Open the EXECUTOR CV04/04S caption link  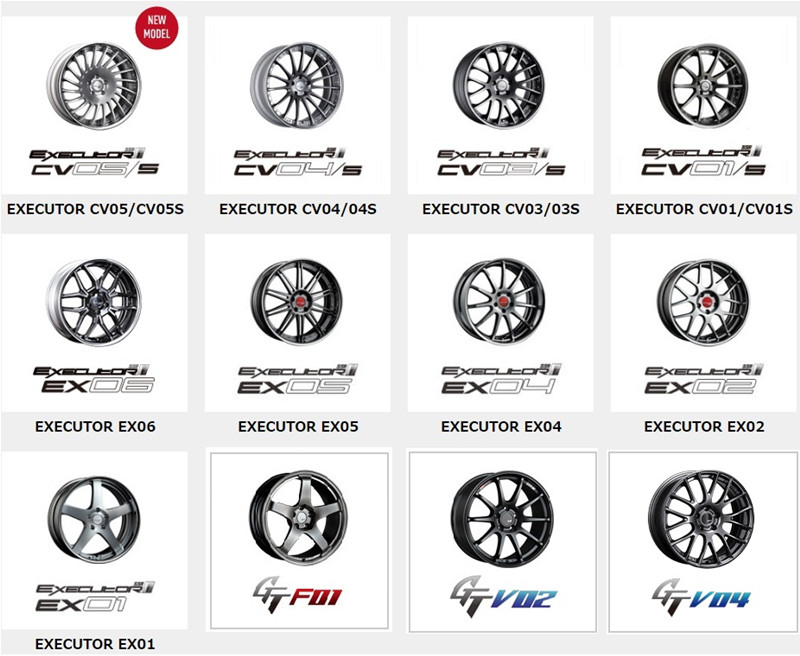tap(298, 209)
